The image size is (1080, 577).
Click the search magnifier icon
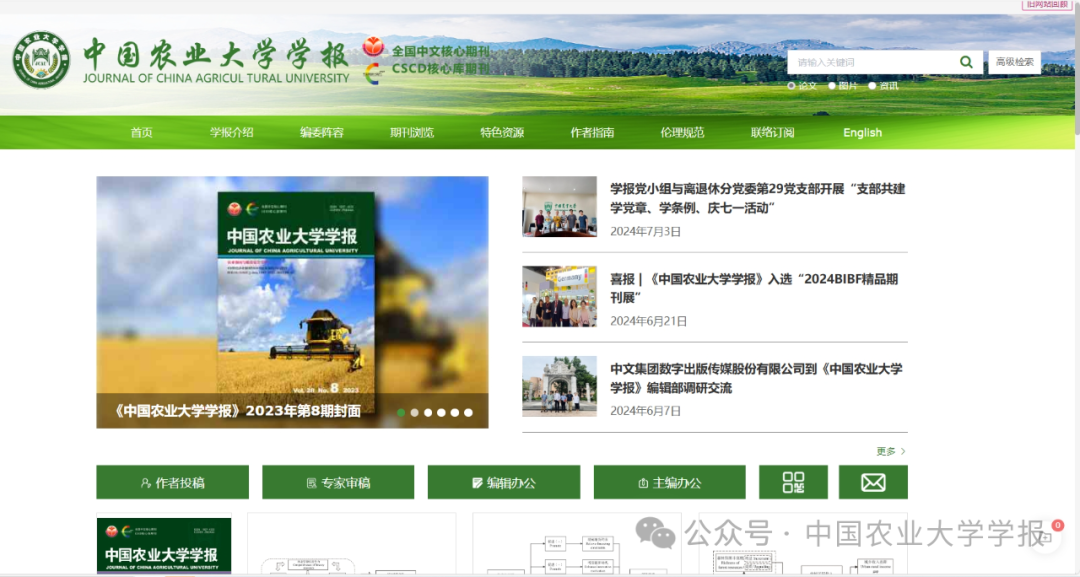[966, 62]
